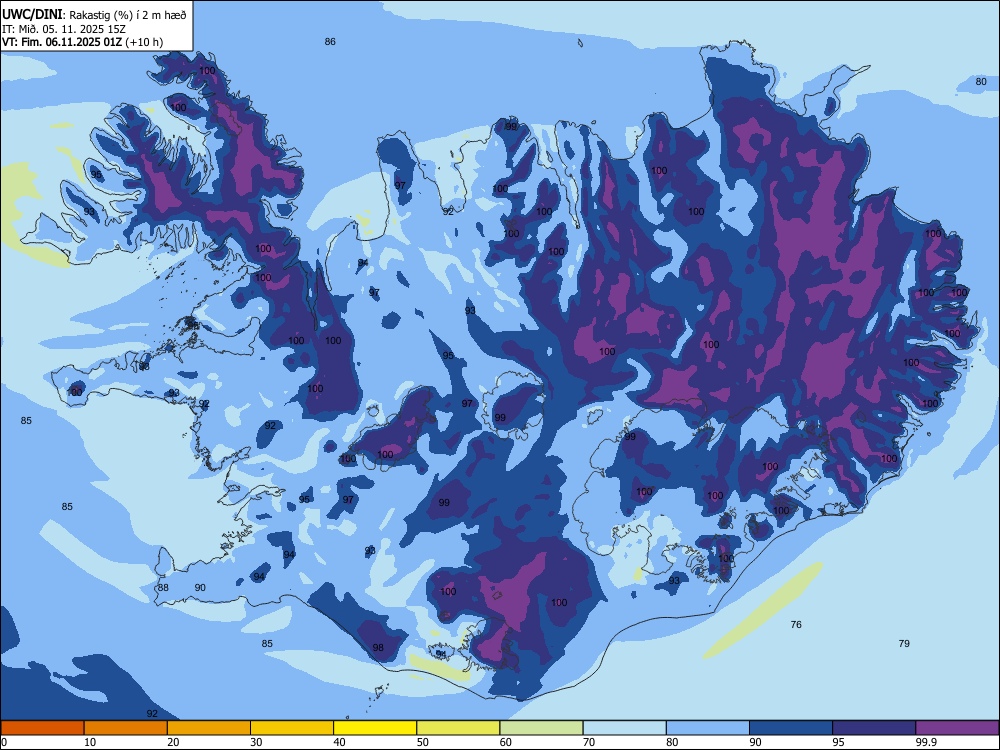Select the medium blue 90–95 legend swatch
Image resolution: width=1000 pixels, height=750 pixels.
791,728
